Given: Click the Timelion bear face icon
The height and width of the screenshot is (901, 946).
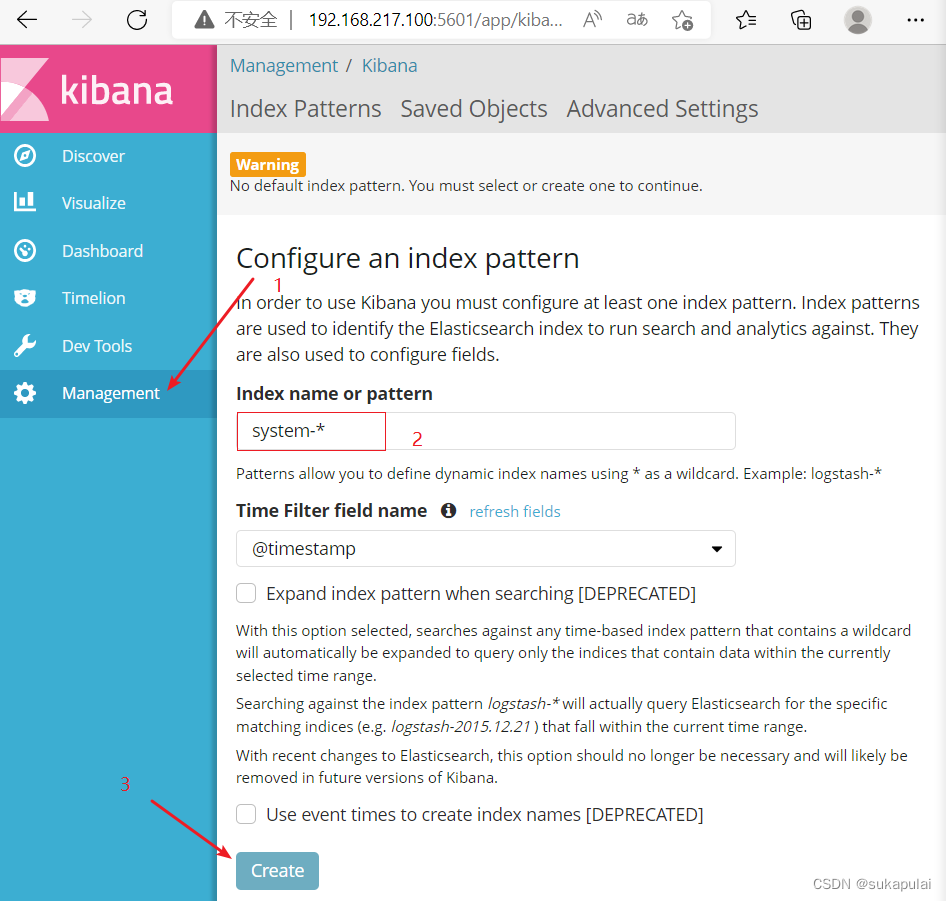Looking at the screenshot, I should click(25, 298).
